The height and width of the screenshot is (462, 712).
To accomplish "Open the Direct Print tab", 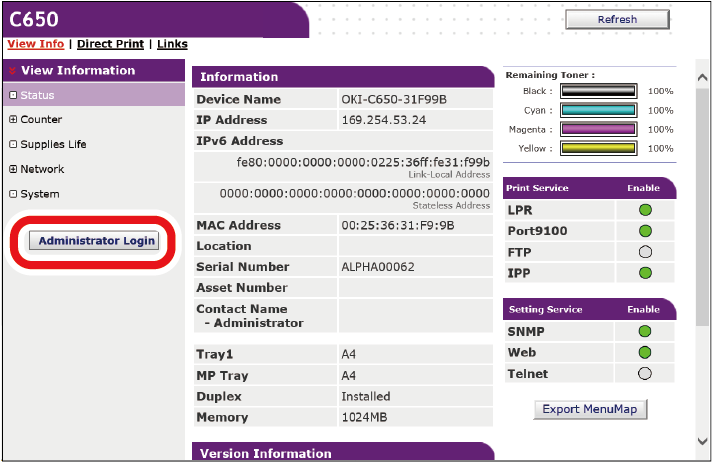I will (x=110, y=44).
